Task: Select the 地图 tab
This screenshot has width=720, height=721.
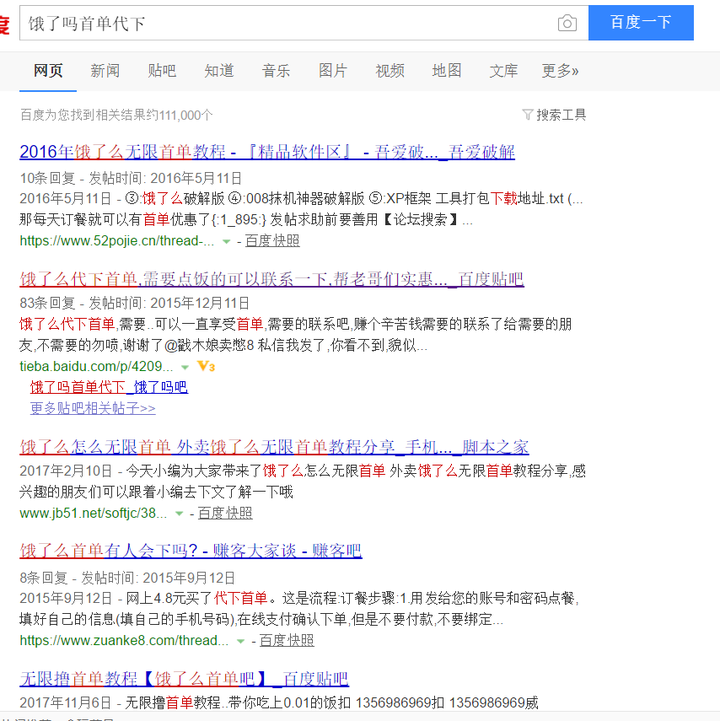Action: pyautogui.click(x=447, y=71)
